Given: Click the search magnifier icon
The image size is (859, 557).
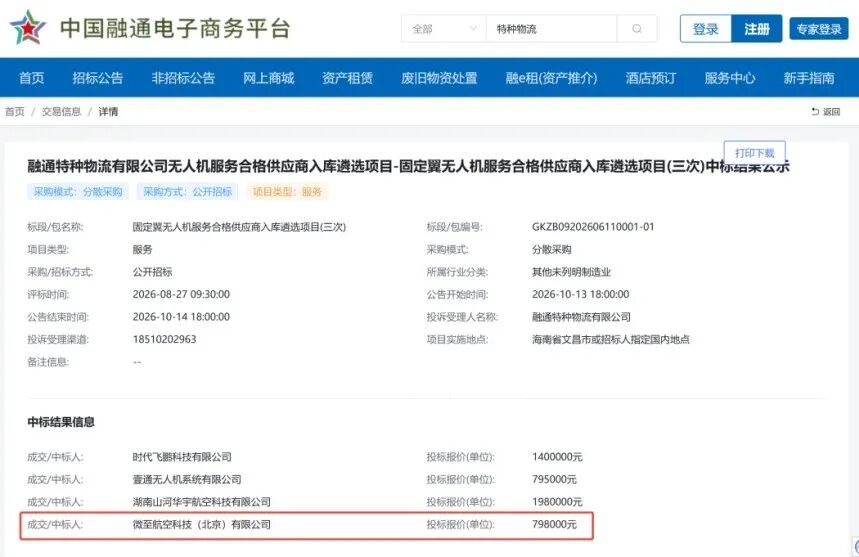Looking at the screenshot, I should 637,28.
